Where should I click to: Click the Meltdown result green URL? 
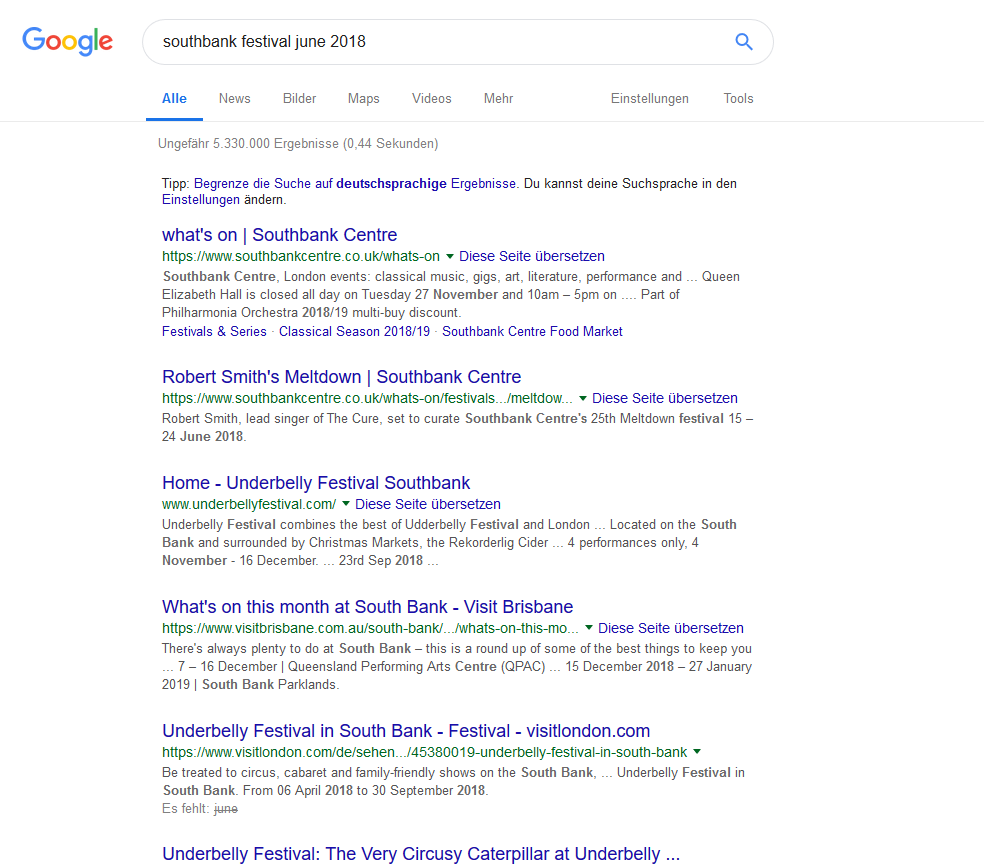tap(367, 398)
